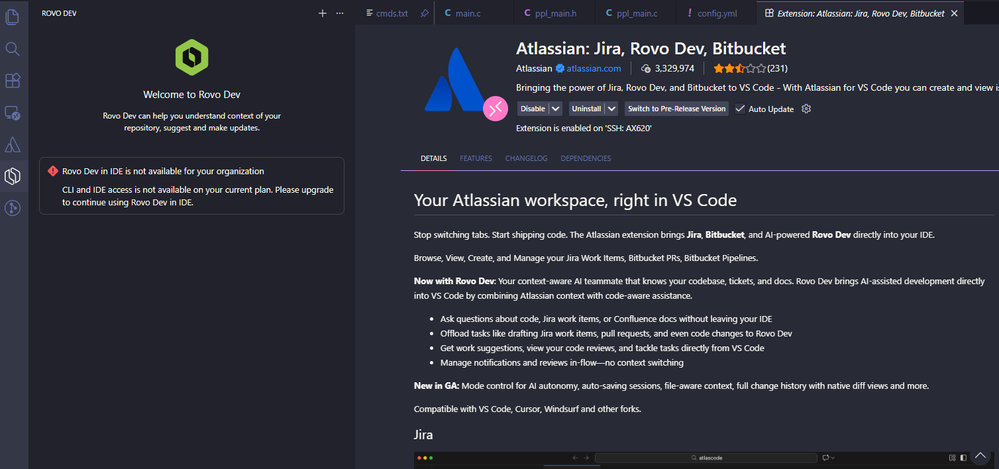Click the red error icon in the warning

coord(53,171)
